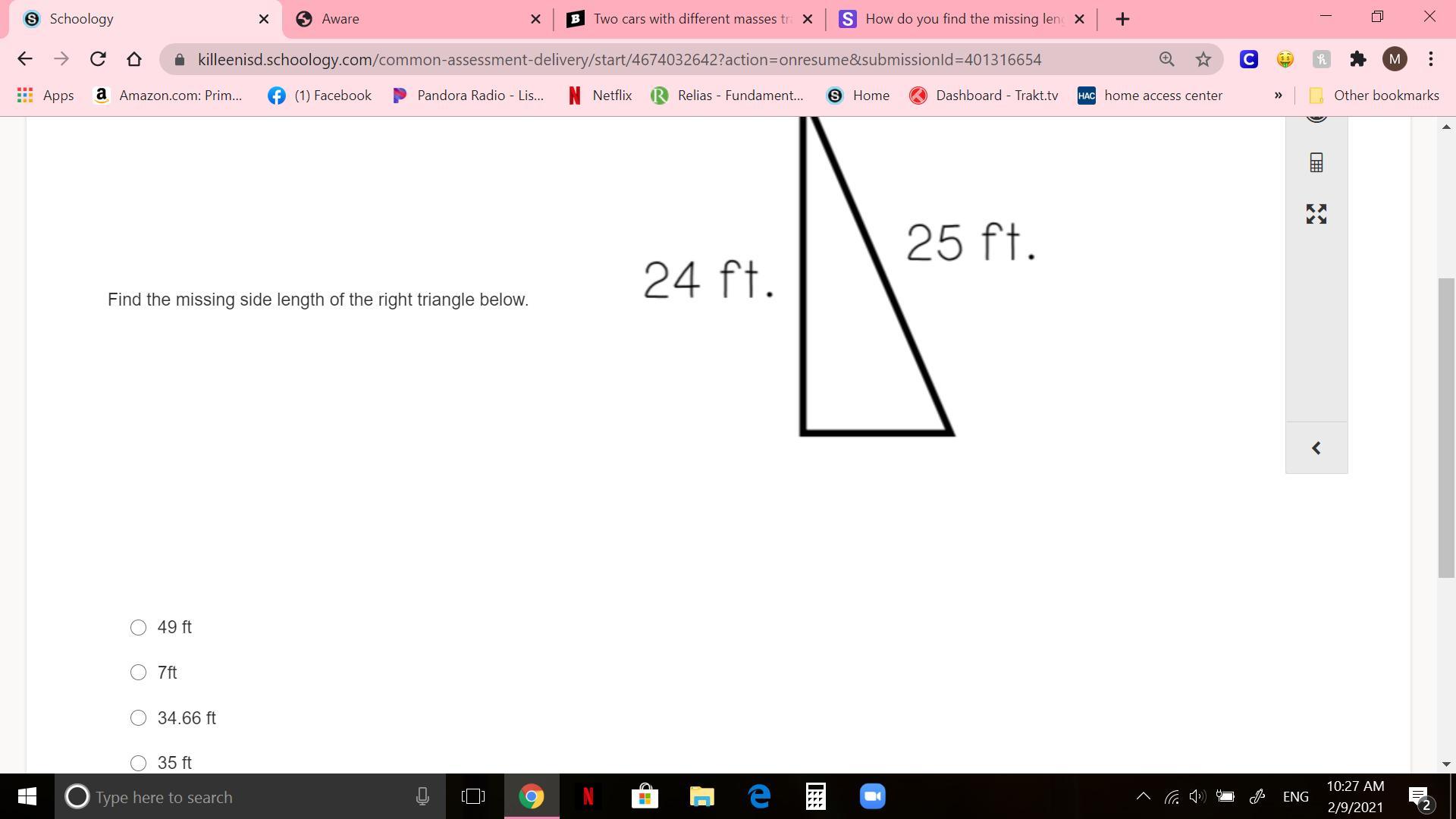This screenshot has height=819, width=1456.
Task: Open Zoom from the taskbar
Action: pos(873,797)
